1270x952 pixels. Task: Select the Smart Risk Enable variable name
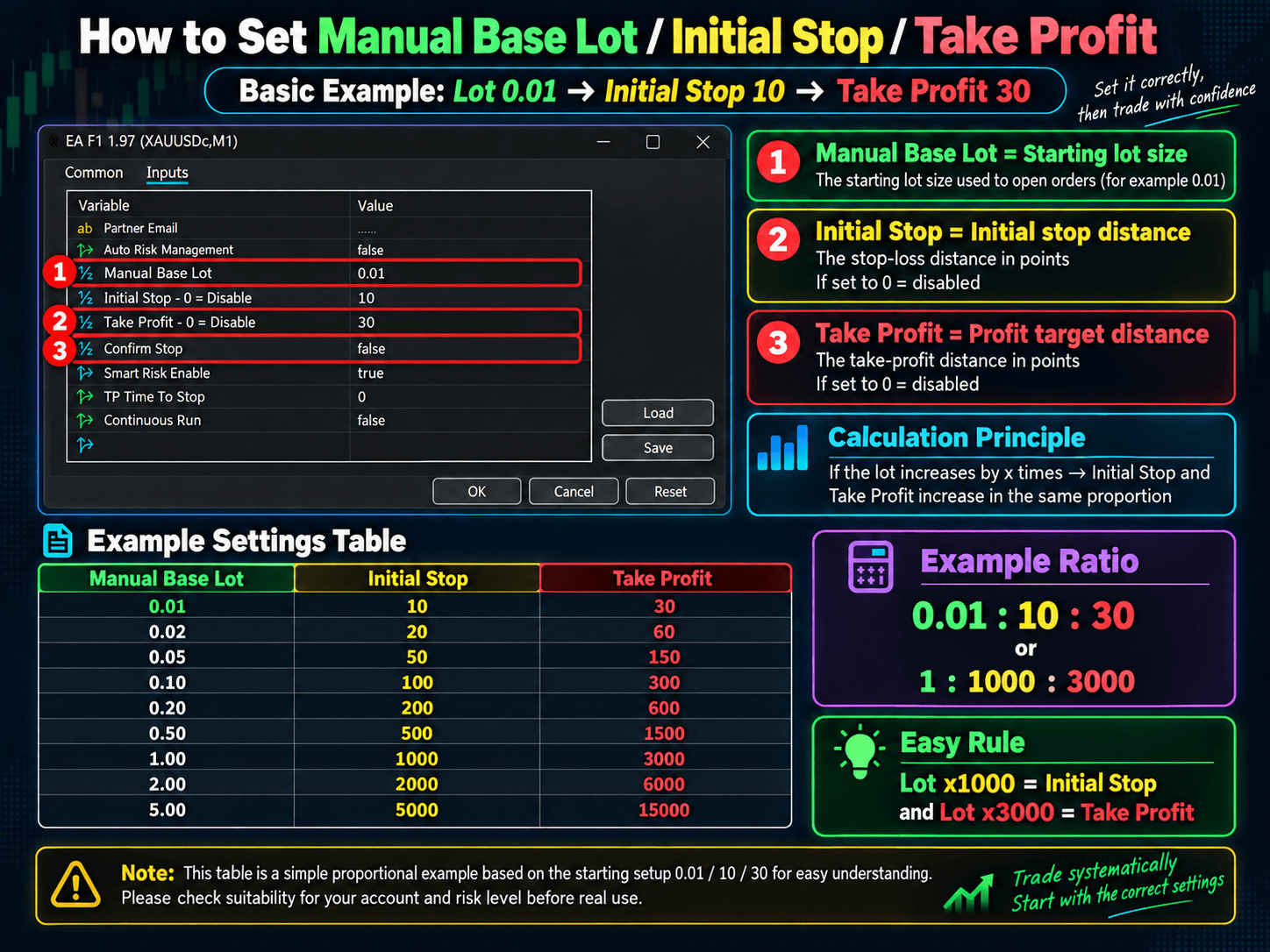click(157, 373)
